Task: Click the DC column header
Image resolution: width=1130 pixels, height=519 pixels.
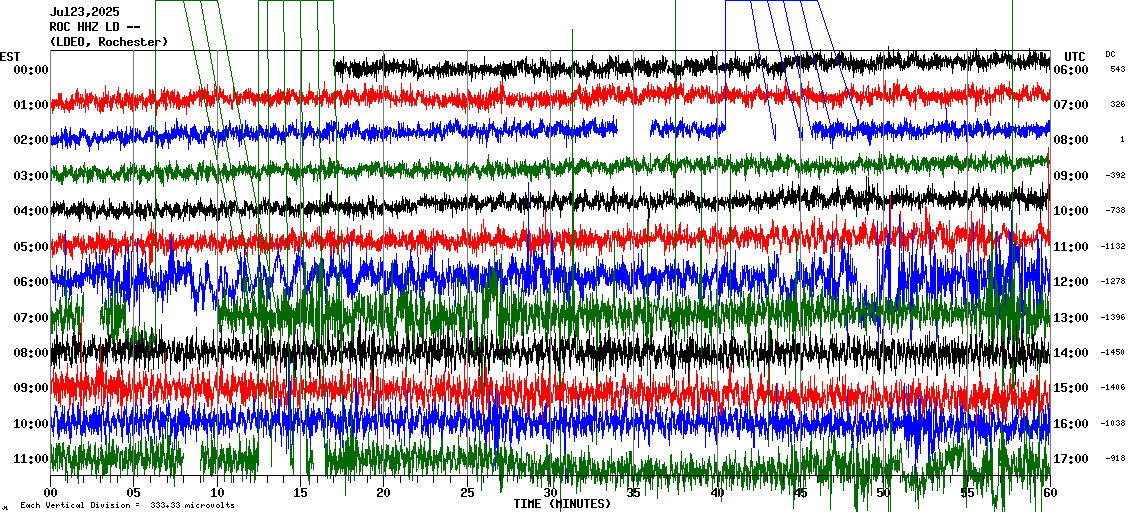Action: 1110,54
